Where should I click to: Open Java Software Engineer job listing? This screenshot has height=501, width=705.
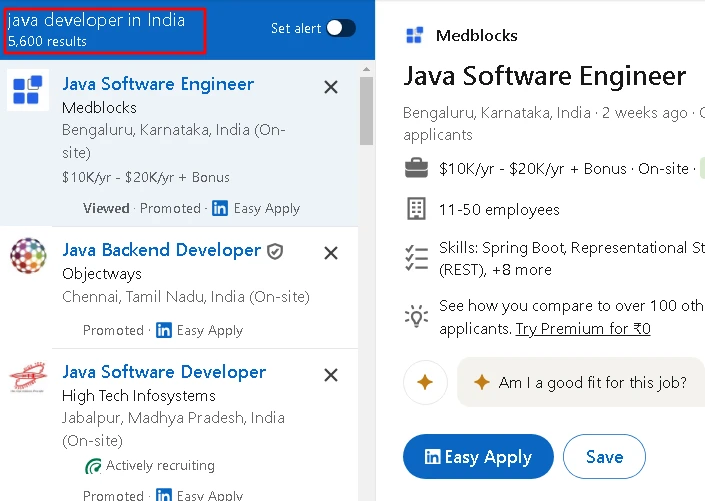pos(158,84)
